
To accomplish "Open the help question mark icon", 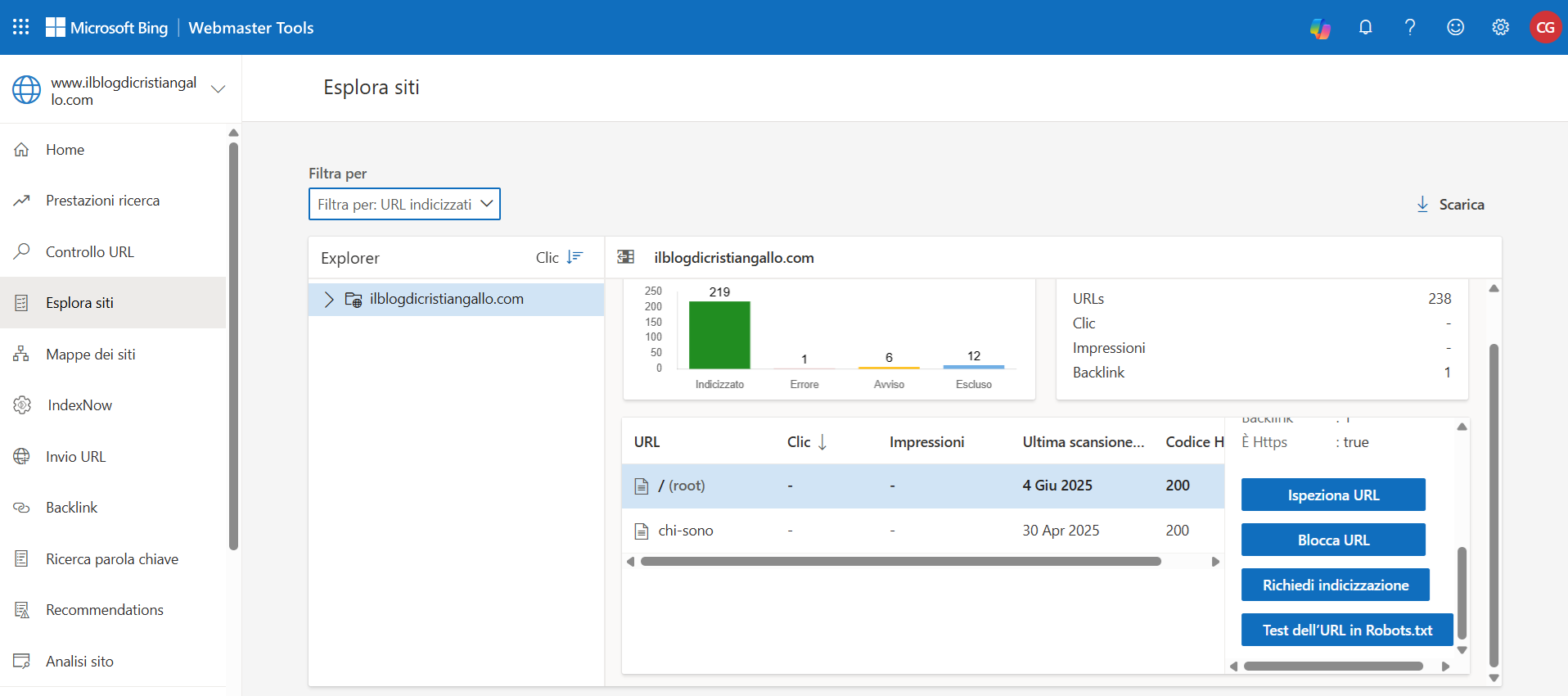I will (x=1410, y=27).
